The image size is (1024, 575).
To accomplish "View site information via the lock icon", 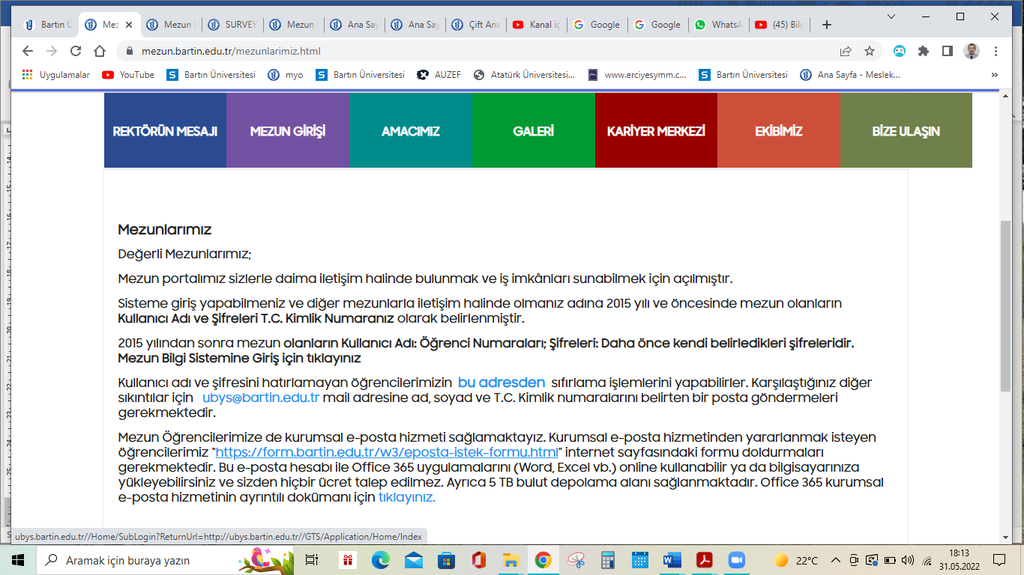I will click(x=129, y=51).
